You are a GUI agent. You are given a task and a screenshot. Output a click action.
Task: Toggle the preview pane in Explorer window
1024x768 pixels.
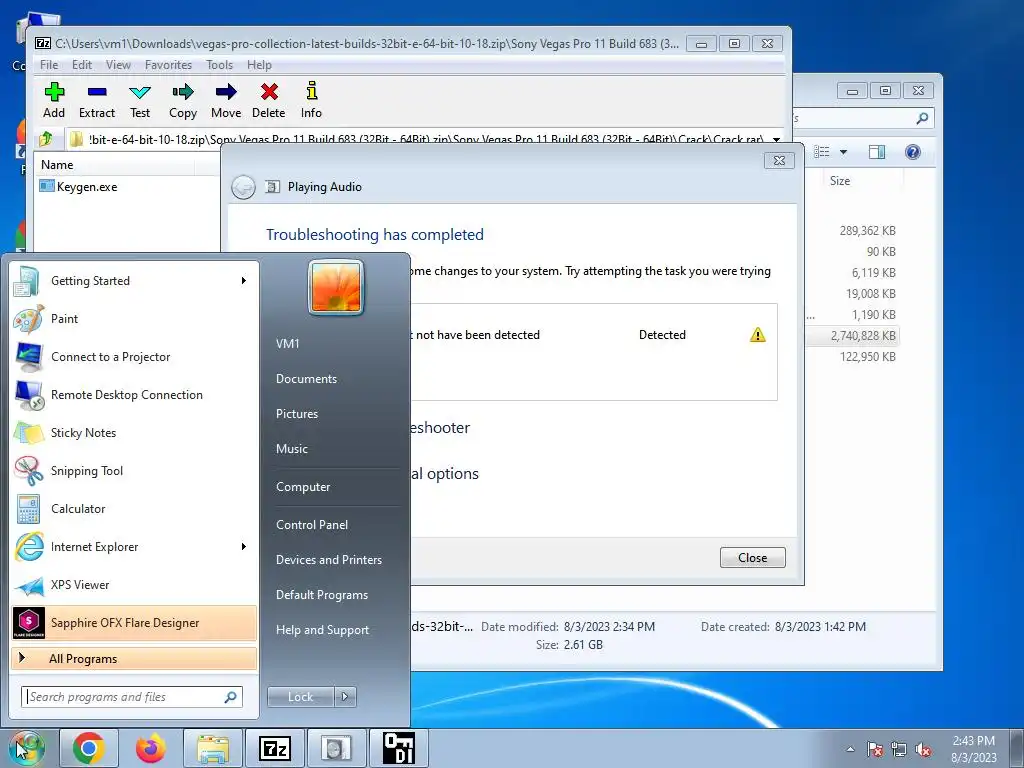[x=877, y=152]
